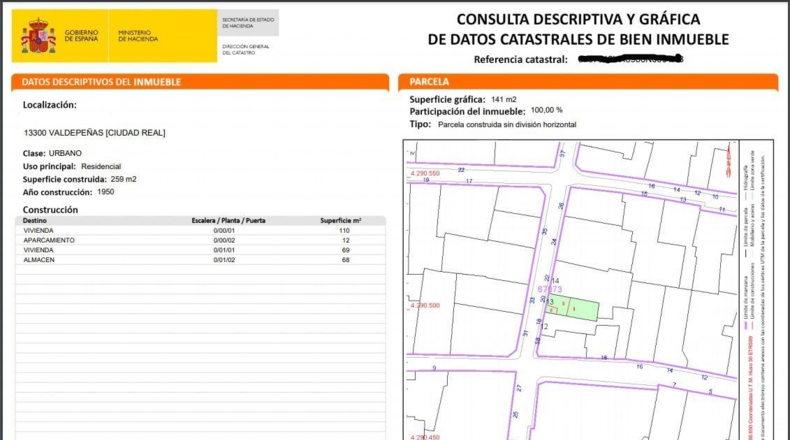Click the '4.290.550' coordinate label on map

(425, 173)
